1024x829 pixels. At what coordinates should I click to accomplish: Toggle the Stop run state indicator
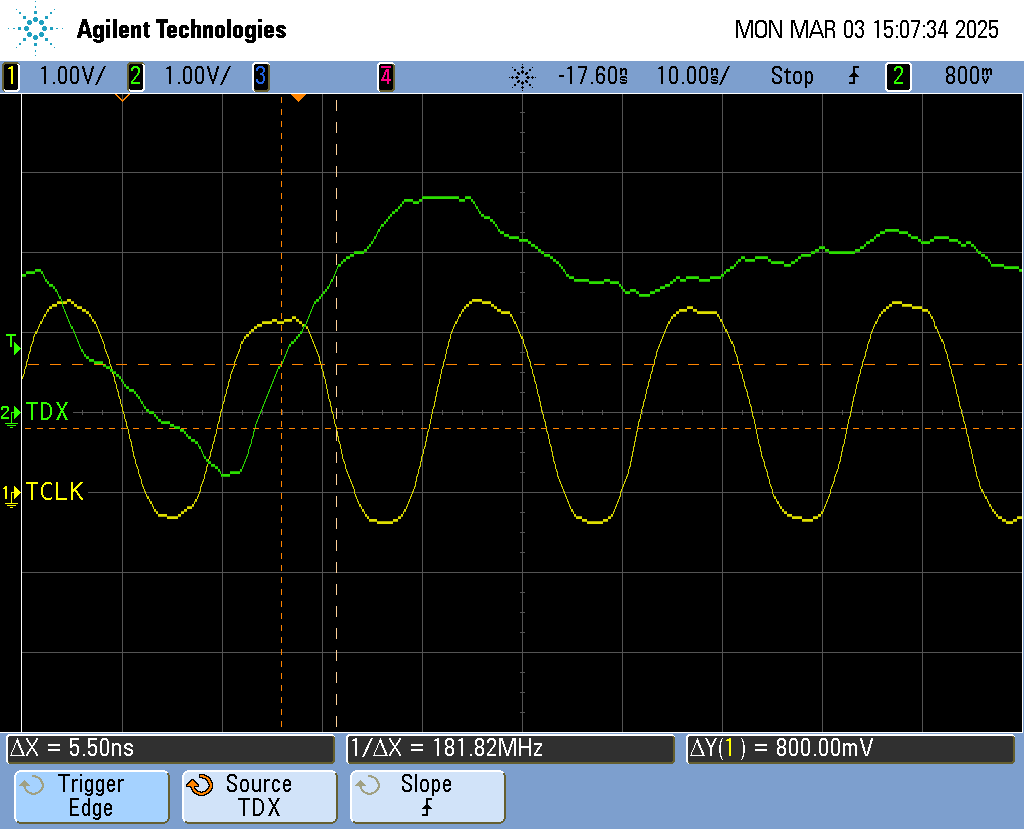pos(791,76)
